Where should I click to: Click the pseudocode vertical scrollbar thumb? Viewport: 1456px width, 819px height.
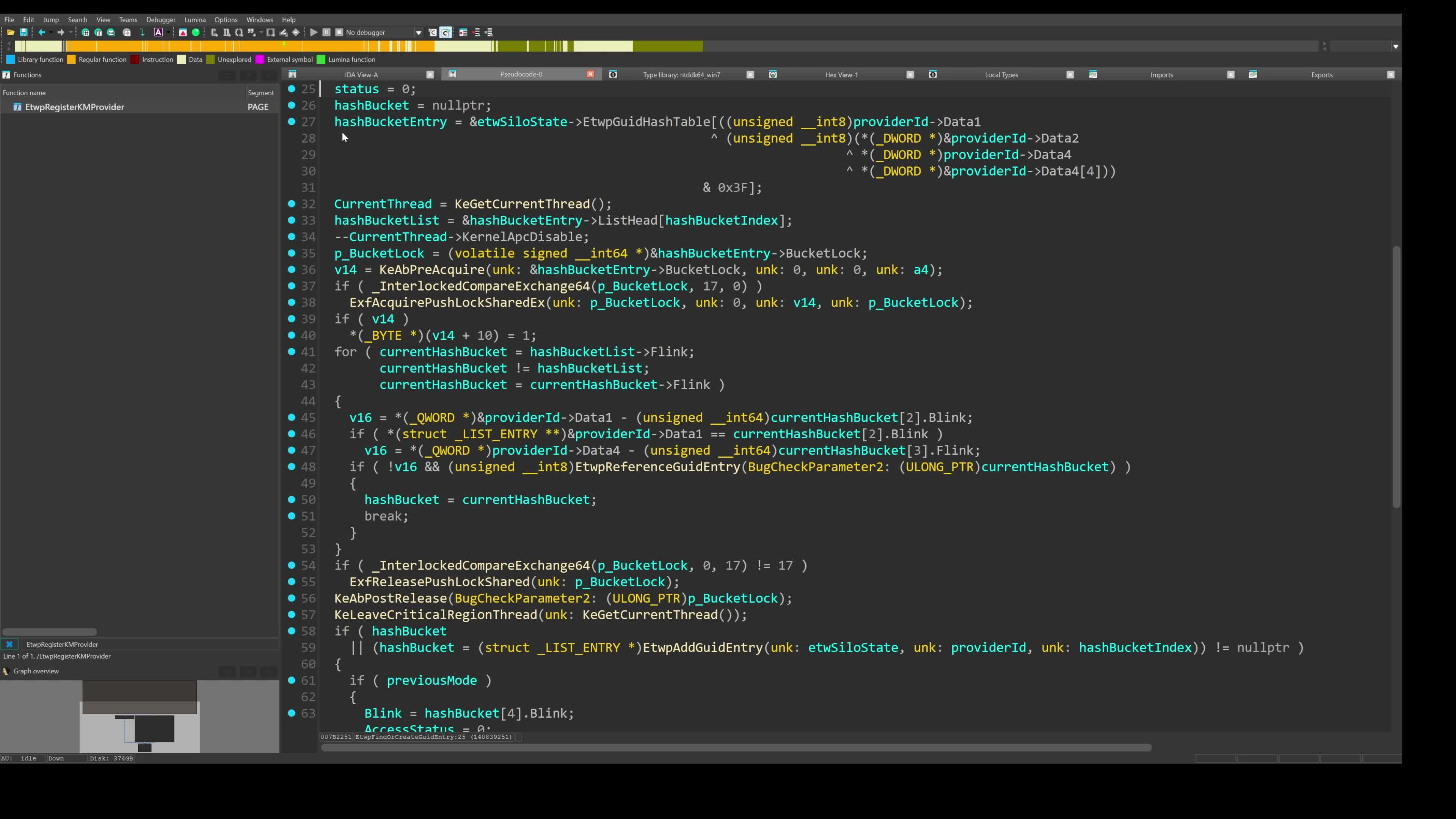click(x=1396, y=377)
